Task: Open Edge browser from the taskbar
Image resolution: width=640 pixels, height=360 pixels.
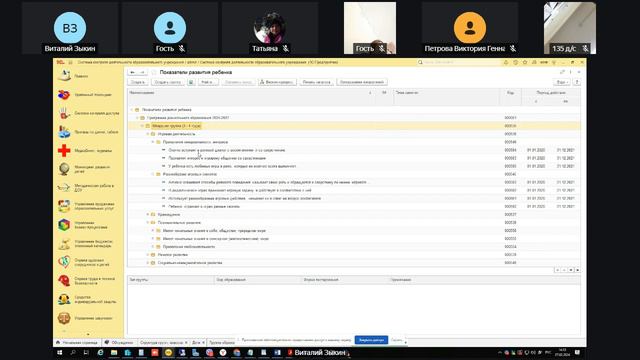Action: coord(100,353)
